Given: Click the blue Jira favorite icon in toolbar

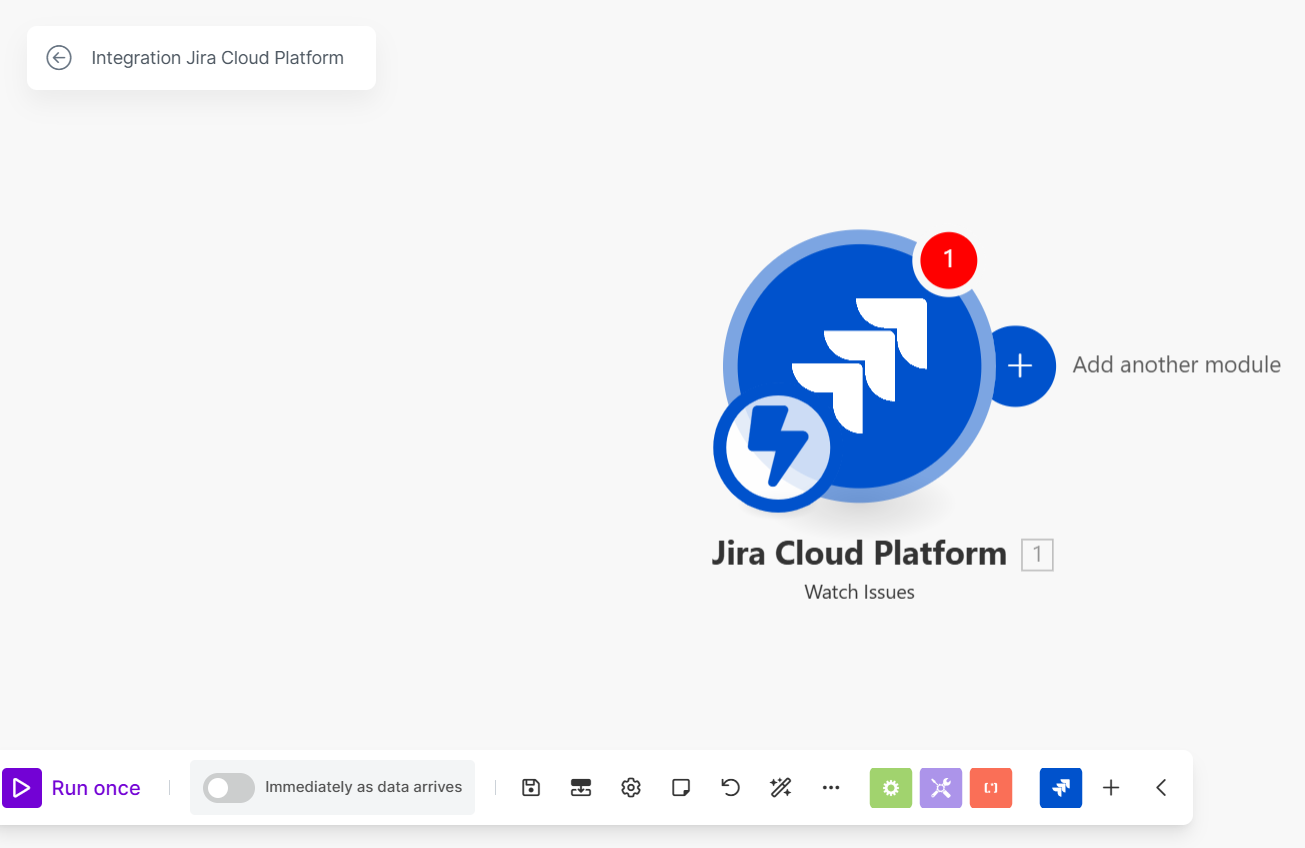Looking at the screenshot, I should tap(1061, 788).
